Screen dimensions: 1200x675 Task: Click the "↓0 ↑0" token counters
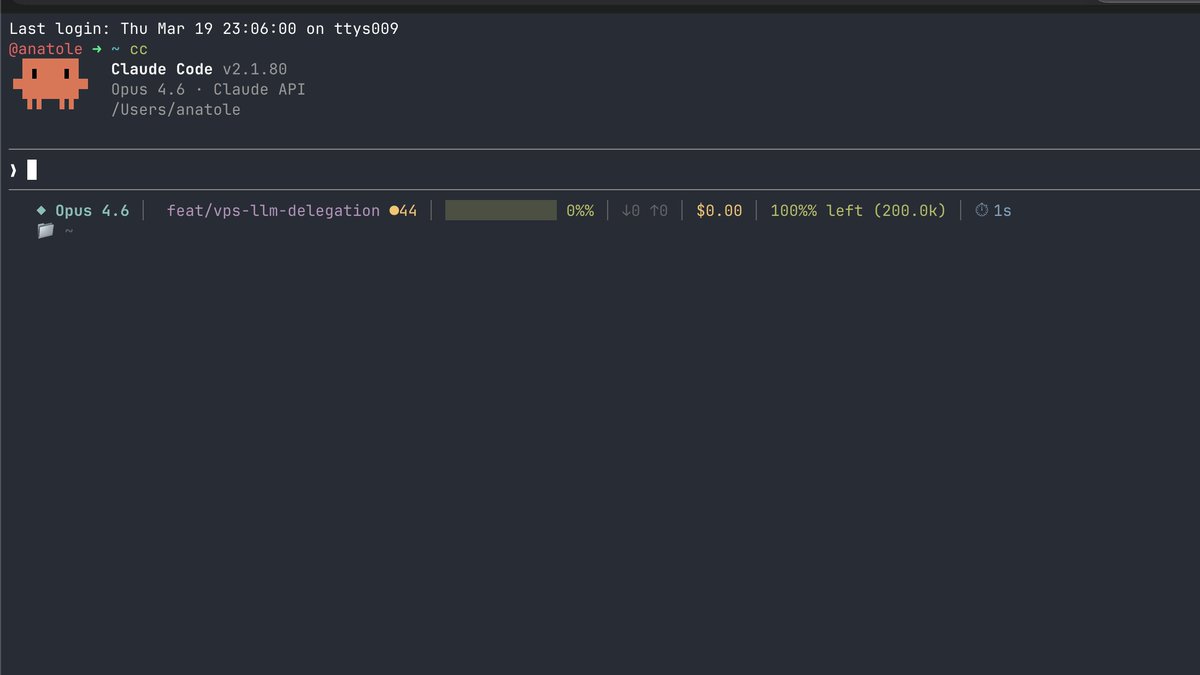(x=645, y=211)
